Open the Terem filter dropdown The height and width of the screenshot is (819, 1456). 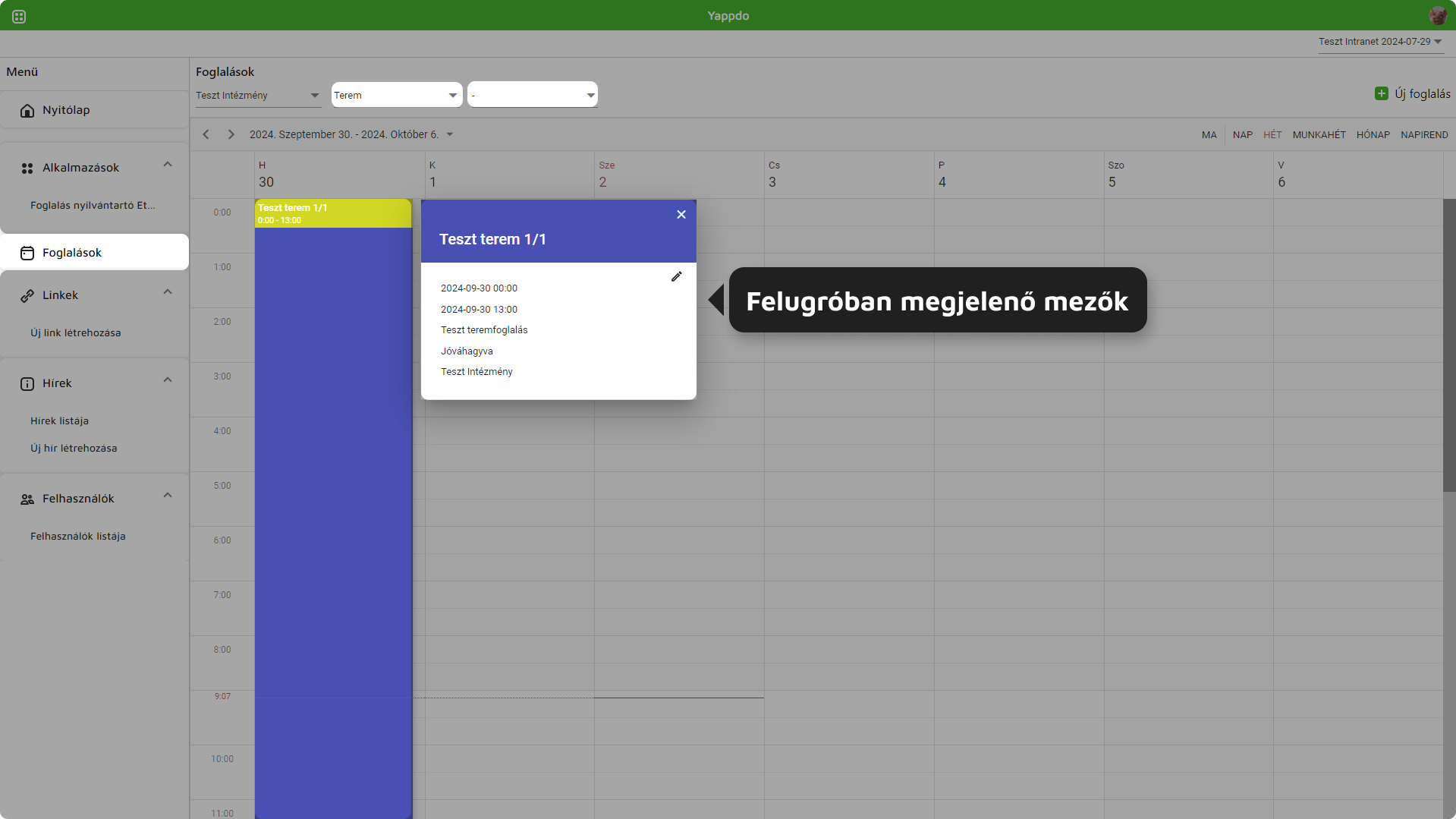397,95
